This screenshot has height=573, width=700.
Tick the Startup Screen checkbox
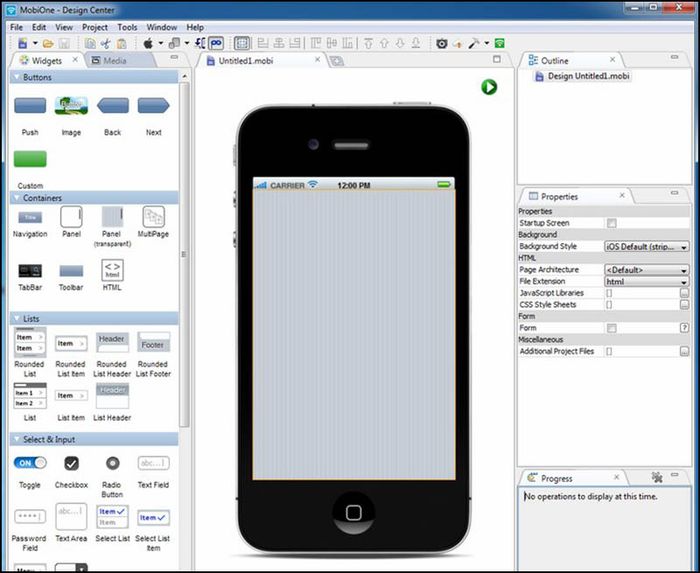(612, 223)
